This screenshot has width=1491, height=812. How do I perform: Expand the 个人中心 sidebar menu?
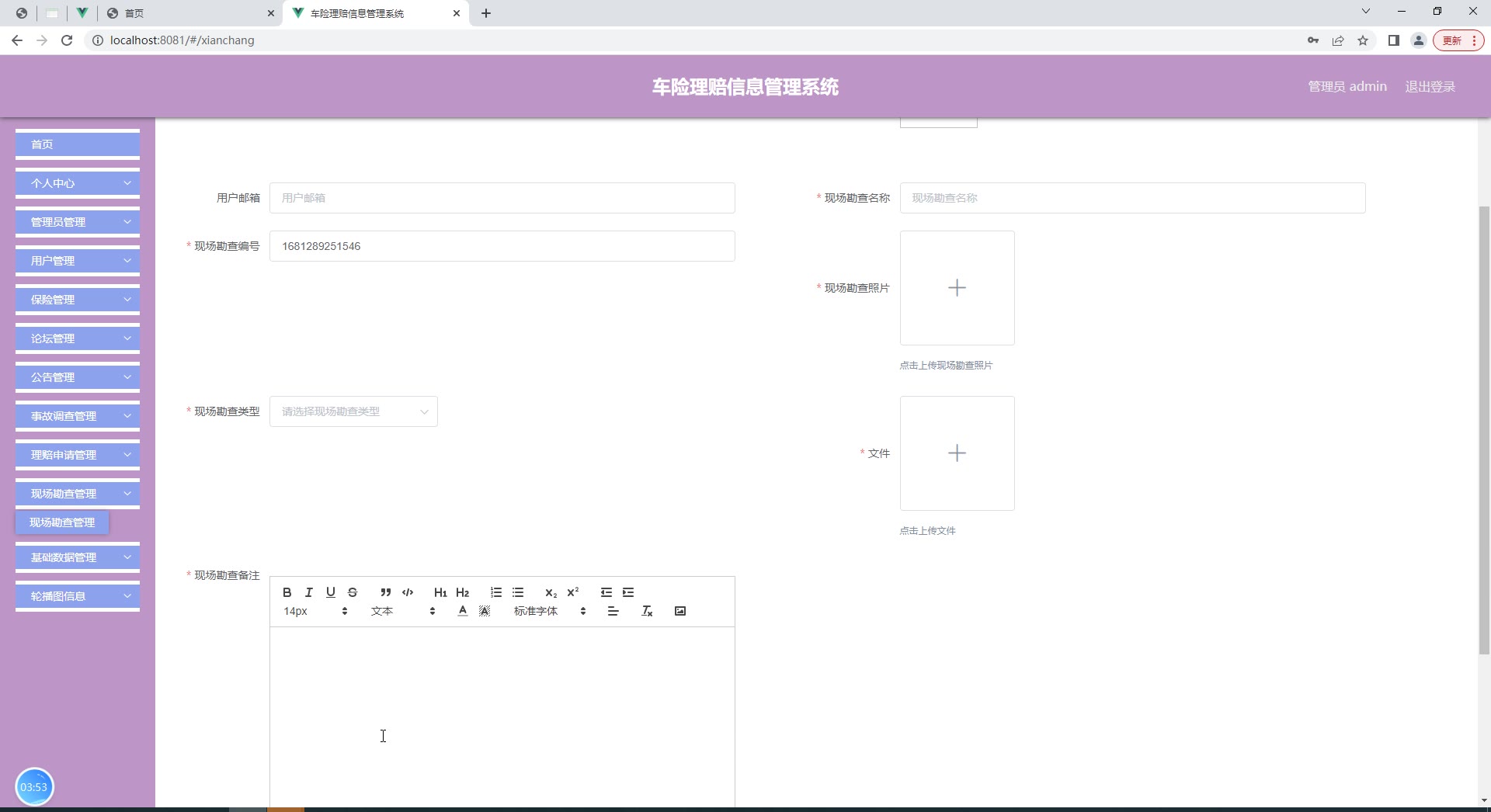click(x=78, y=183)
